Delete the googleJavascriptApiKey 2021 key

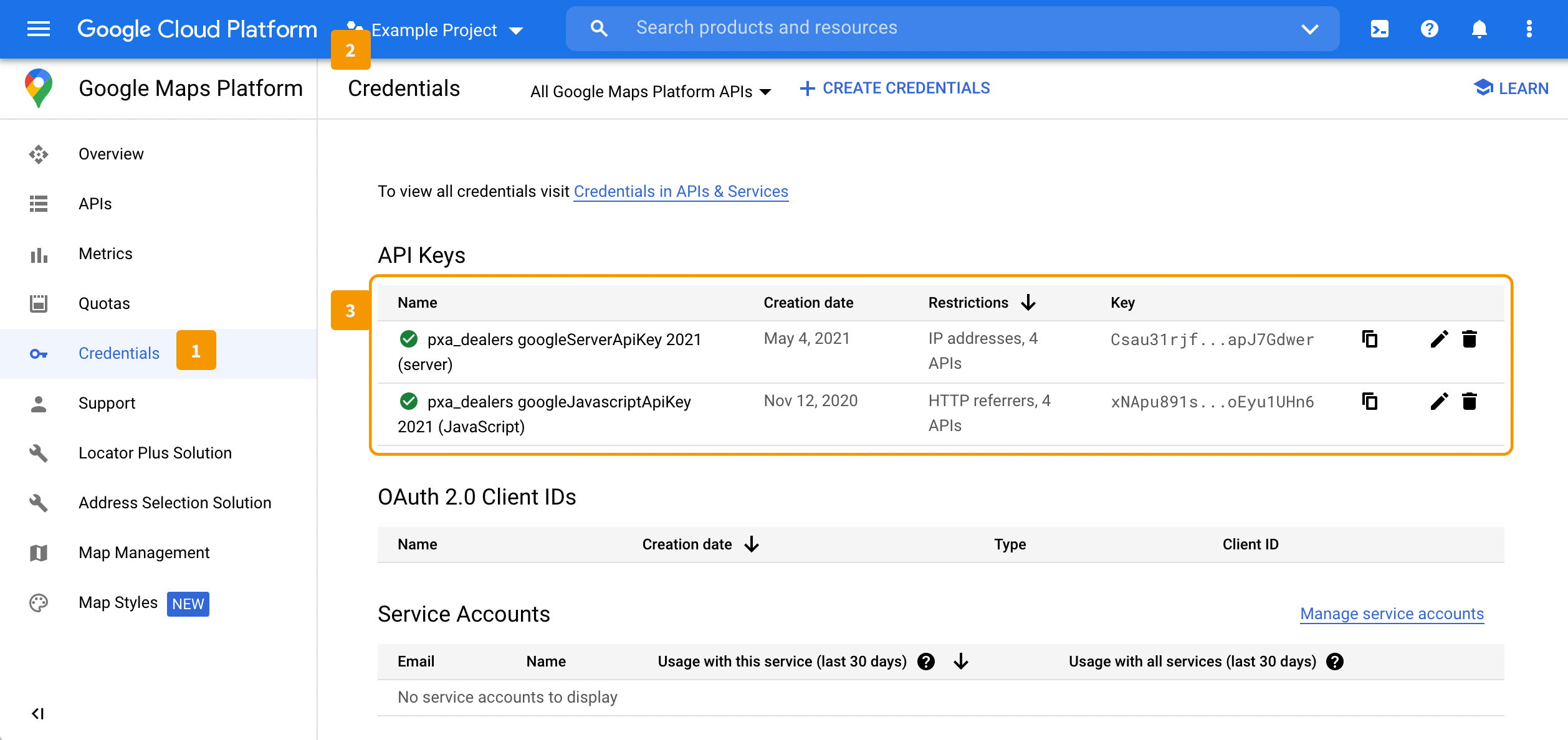click(x=1470, y=401)
